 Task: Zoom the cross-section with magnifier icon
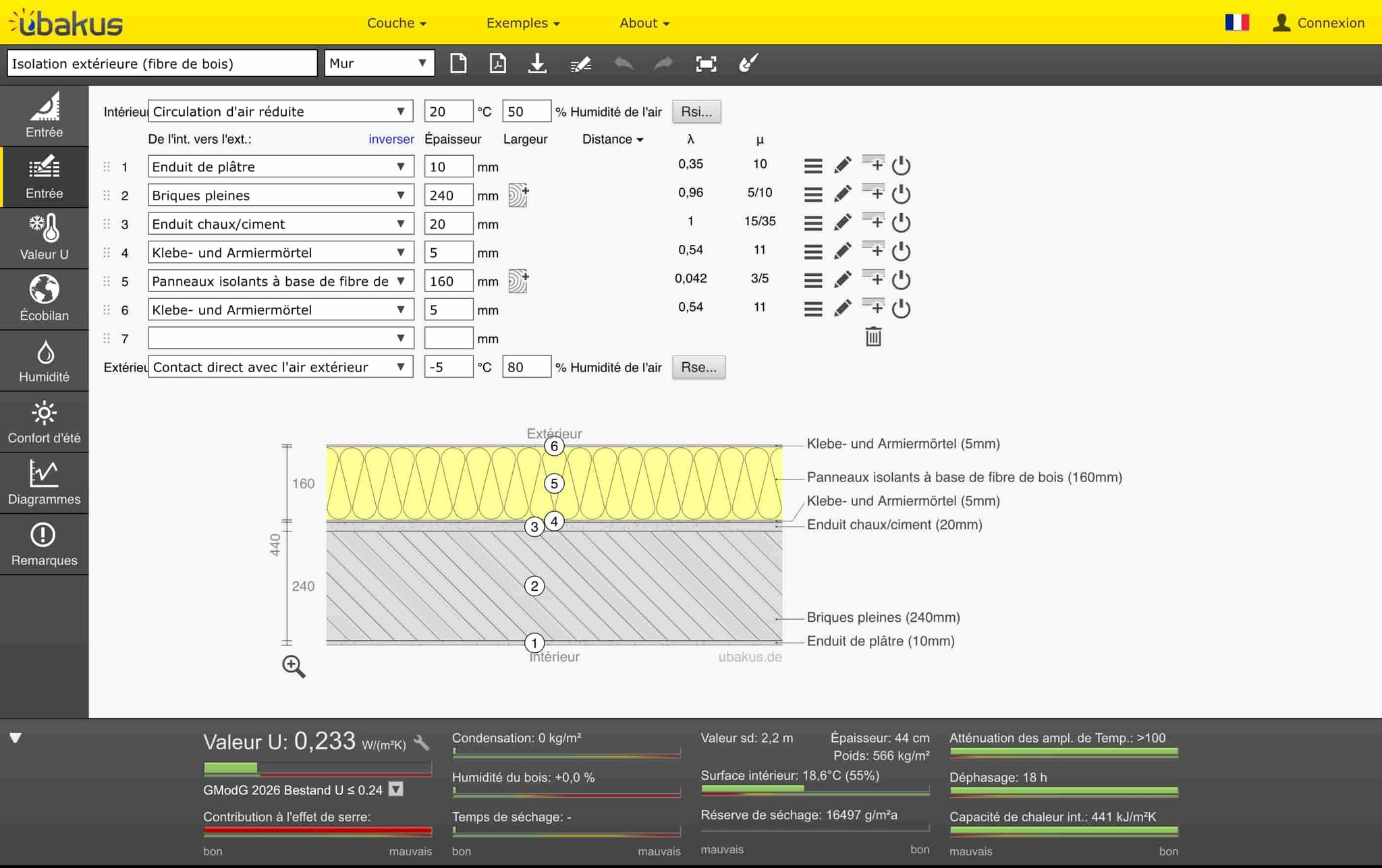(294, 666)
